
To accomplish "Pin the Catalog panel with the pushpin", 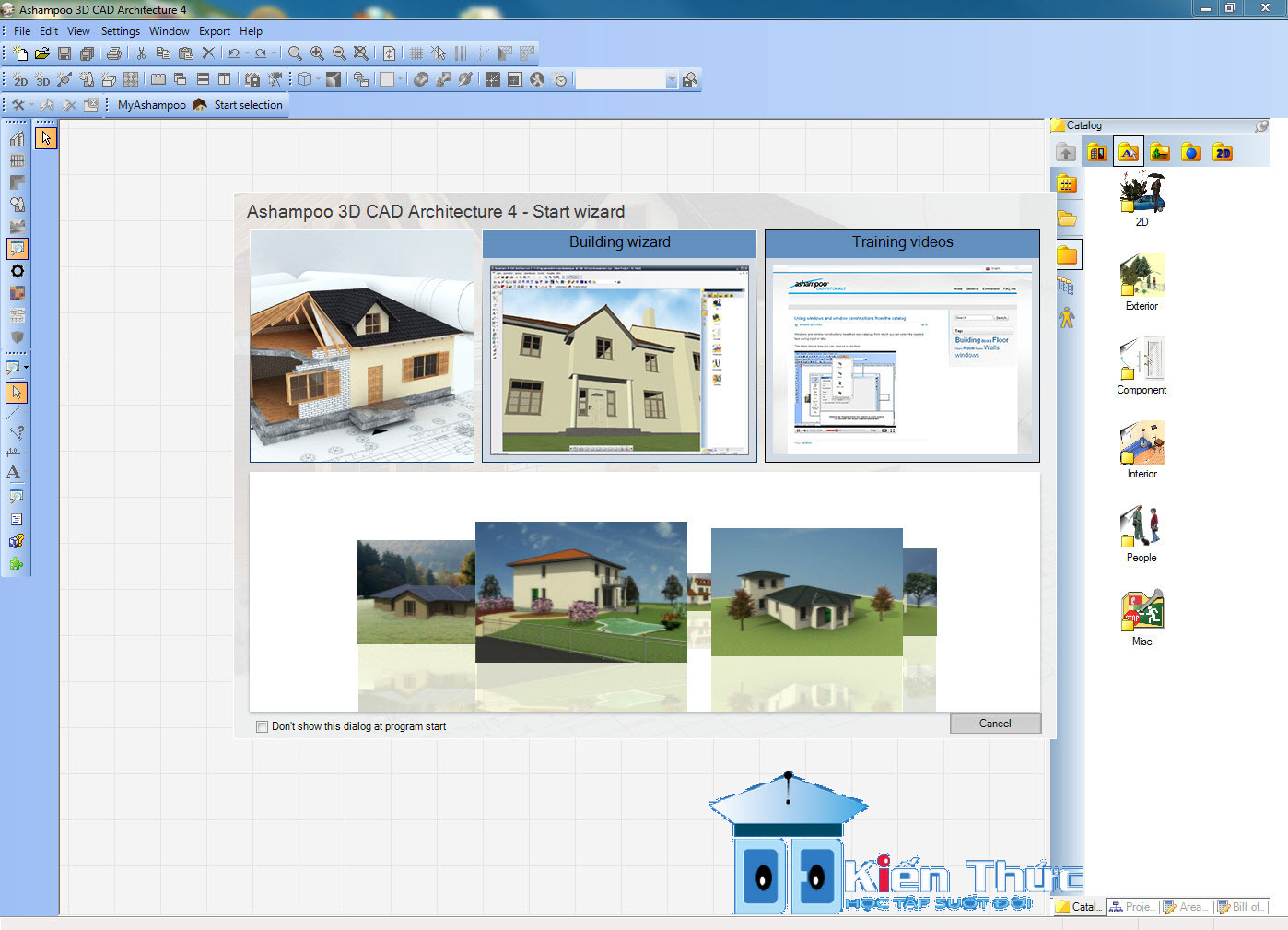I will click(1261, 125).
